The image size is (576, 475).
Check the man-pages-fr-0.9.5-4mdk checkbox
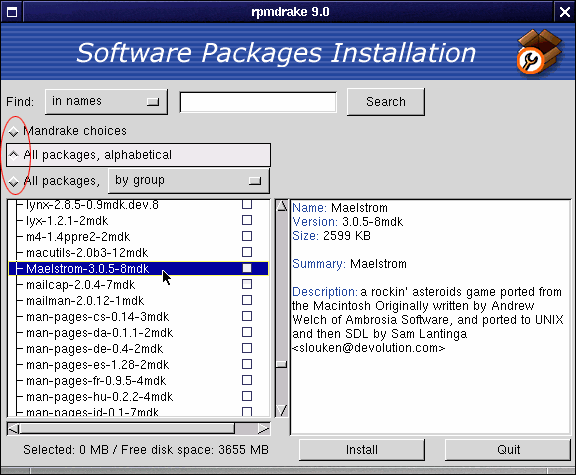(x=247, y=380)
